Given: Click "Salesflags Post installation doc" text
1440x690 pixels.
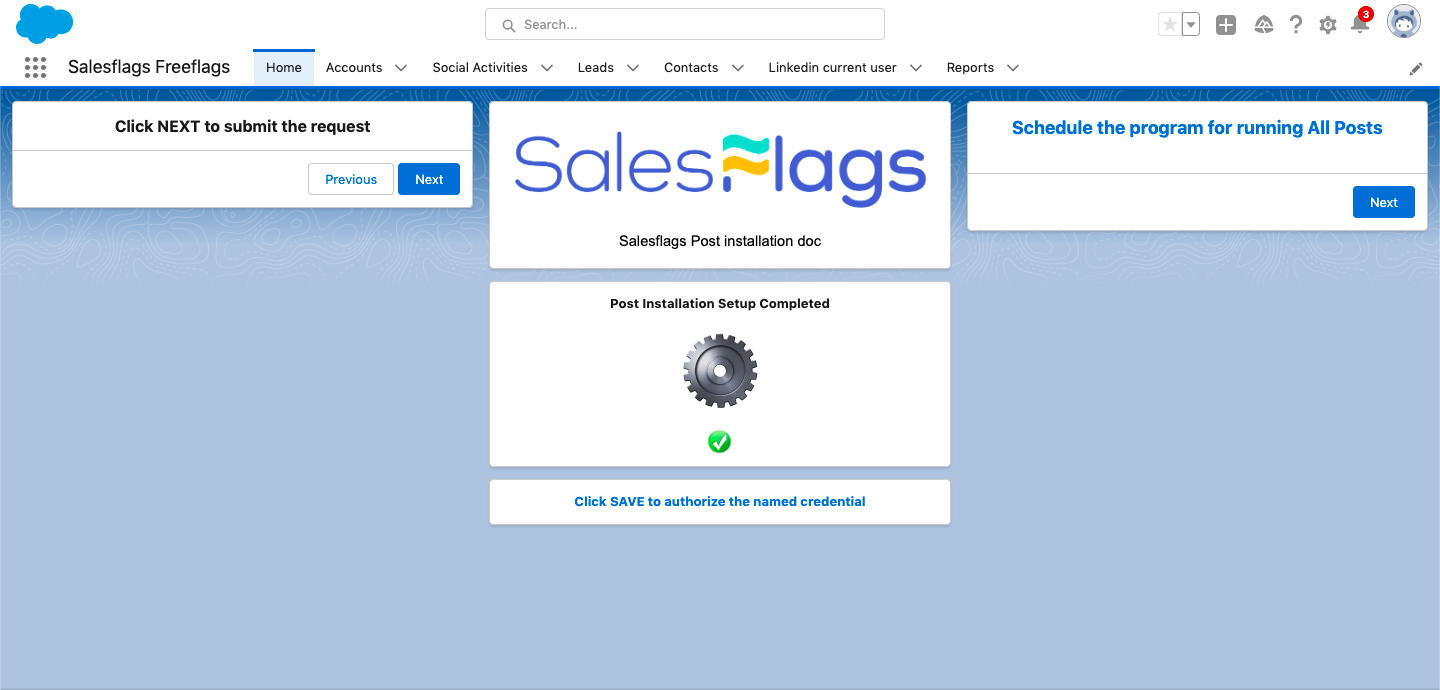Looking at the screenshot, I should tap(720, 241).
